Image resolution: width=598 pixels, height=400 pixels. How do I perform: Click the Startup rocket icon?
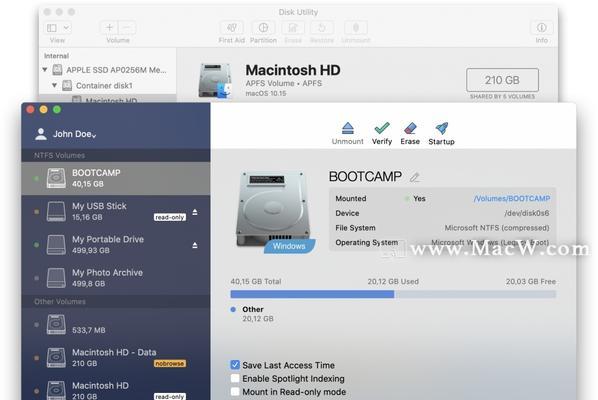coord(442,128)
